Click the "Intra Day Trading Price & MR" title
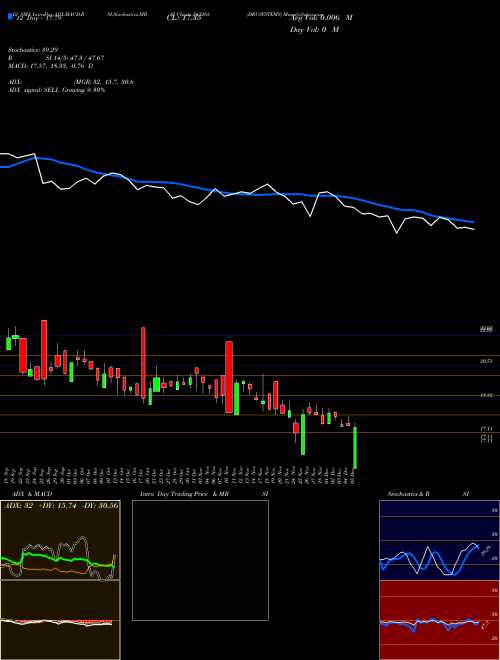This screenshot has height=660, width=500. pos(185,494)
